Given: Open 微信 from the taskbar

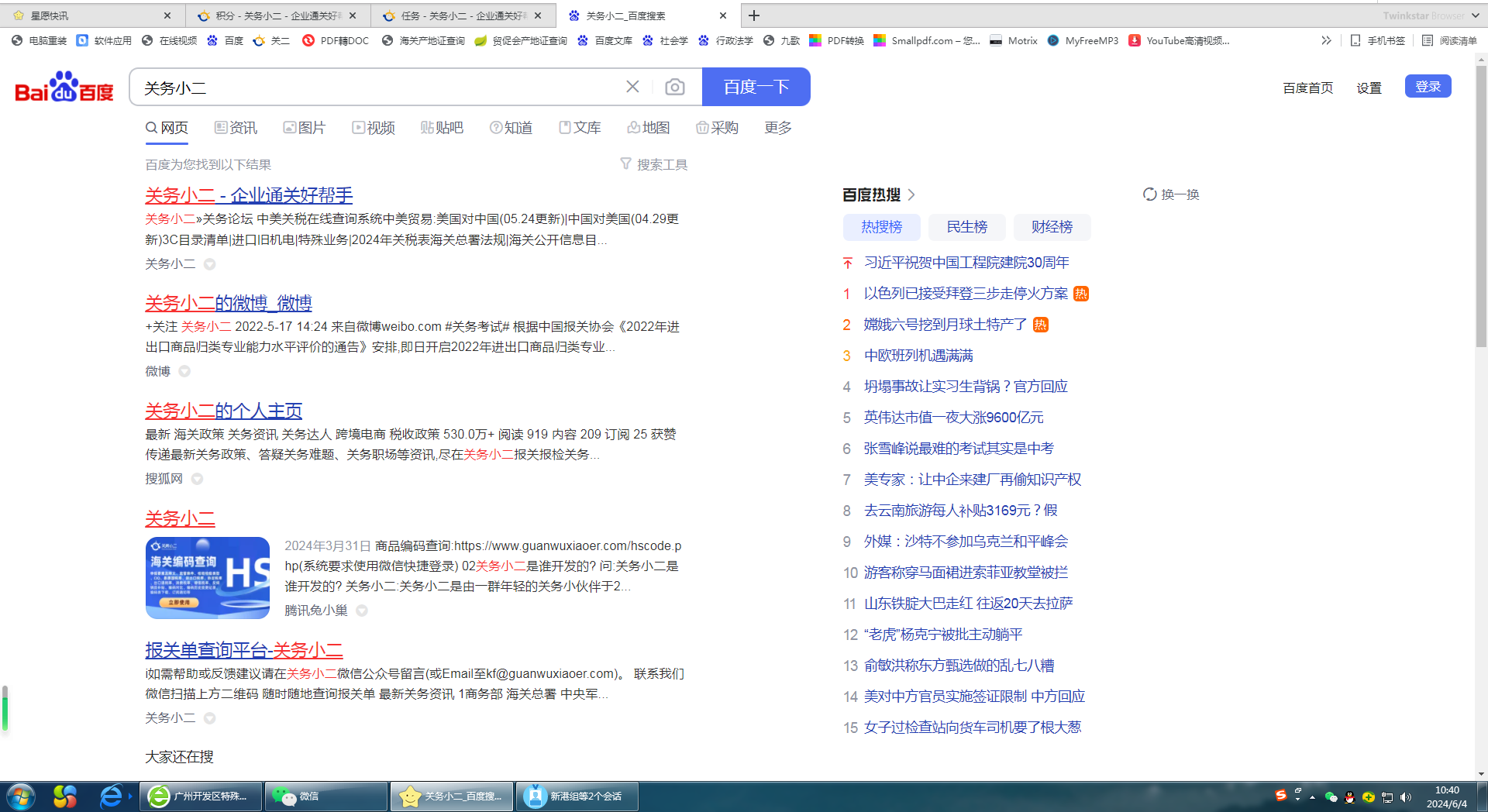Looking at the screenshot, I should pyautogui.click(x=326, y=796).
